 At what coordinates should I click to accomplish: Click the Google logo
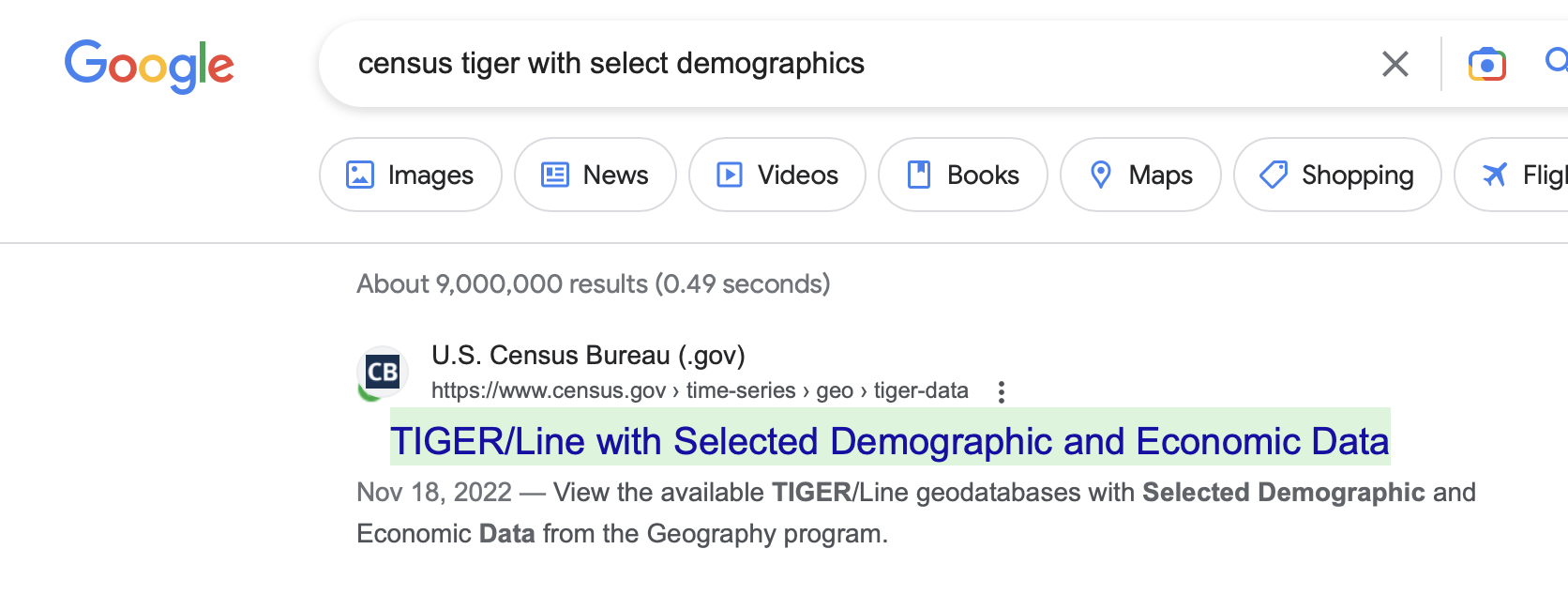(149, 66)
